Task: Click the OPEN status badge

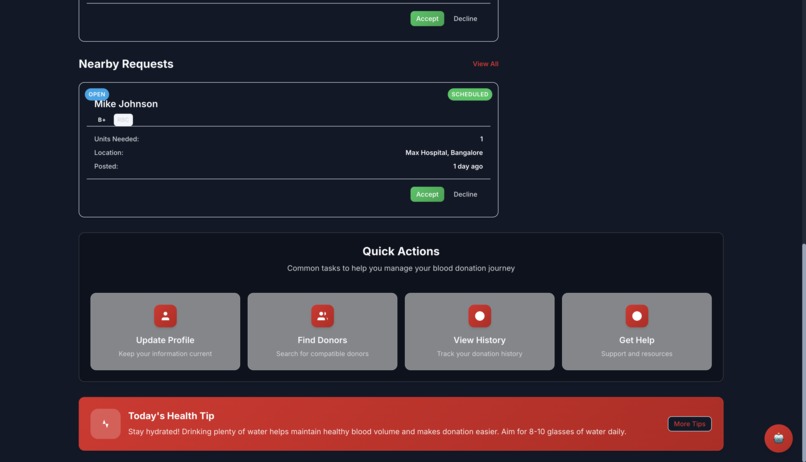Action: 97,94
